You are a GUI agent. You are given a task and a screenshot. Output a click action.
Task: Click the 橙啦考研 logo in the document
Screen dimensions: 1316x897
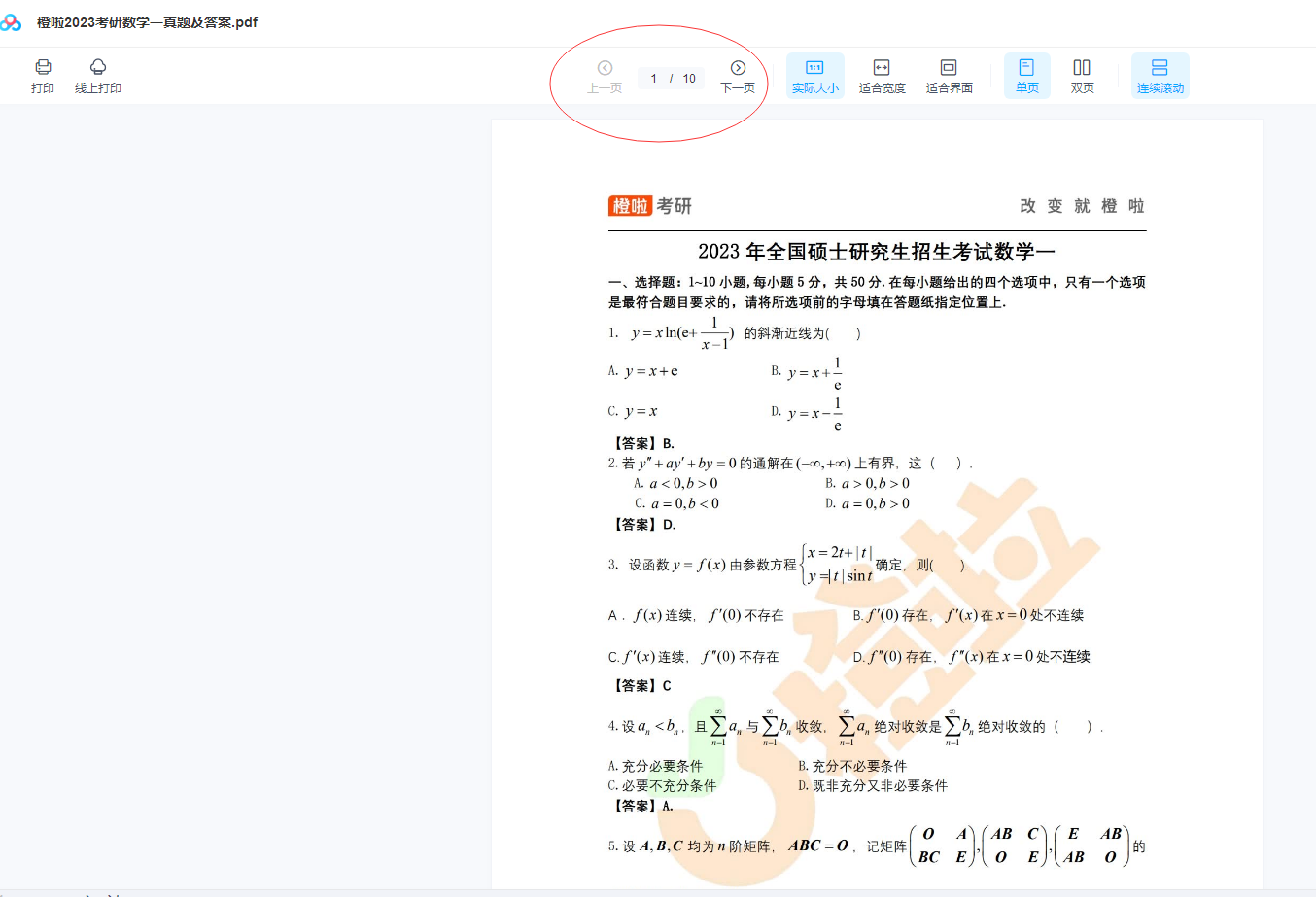click(x=650, y=206)
